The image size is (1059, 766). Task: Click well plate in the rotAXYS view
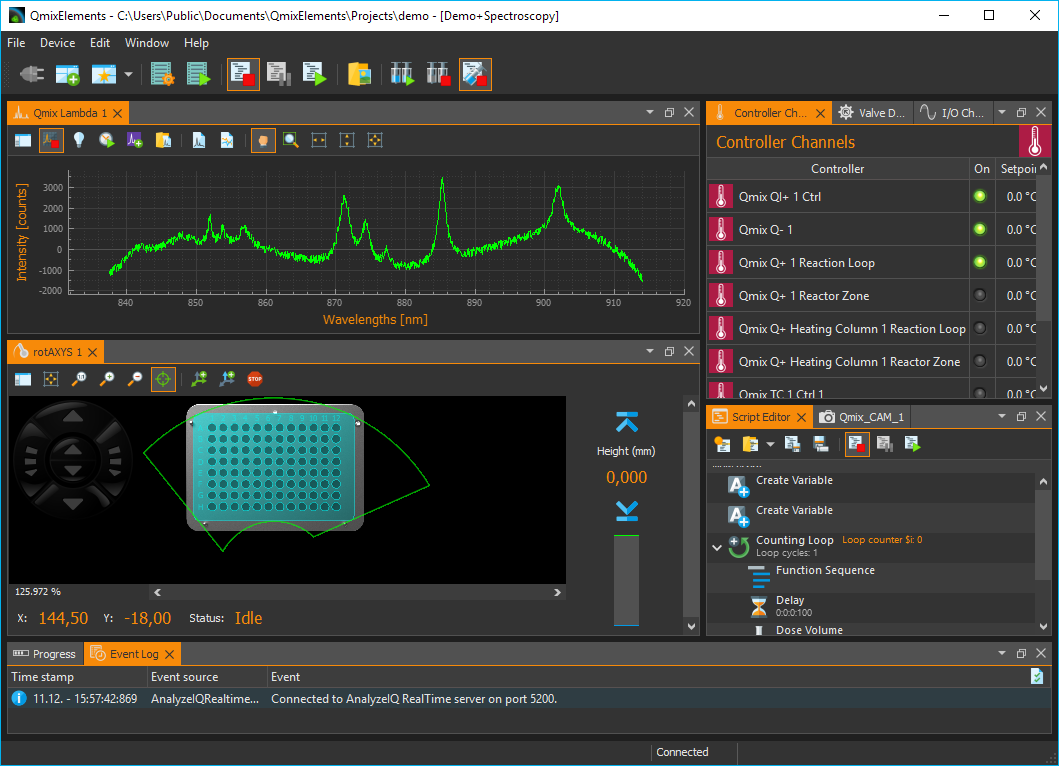click(275, 467)
